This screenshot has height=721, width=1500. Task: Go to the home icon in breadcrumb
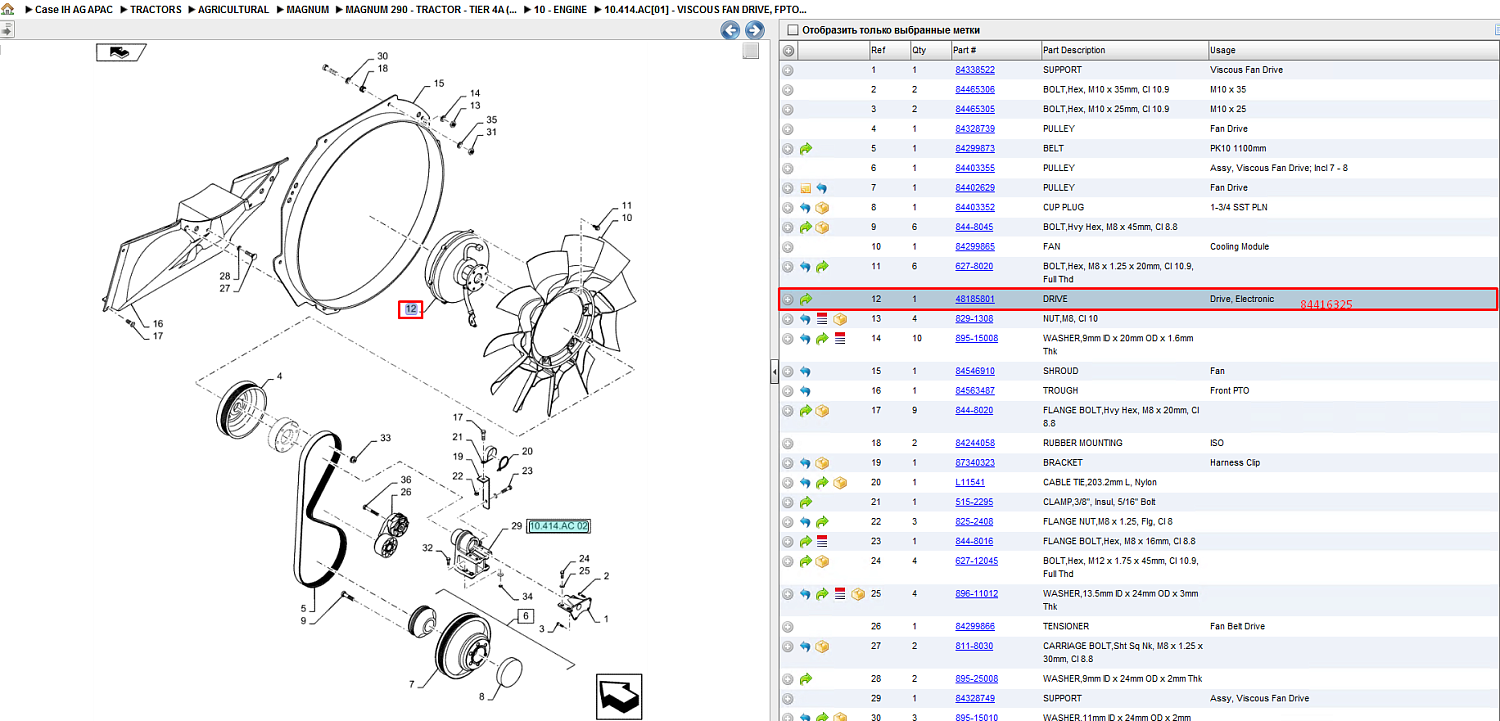(8, 9)
